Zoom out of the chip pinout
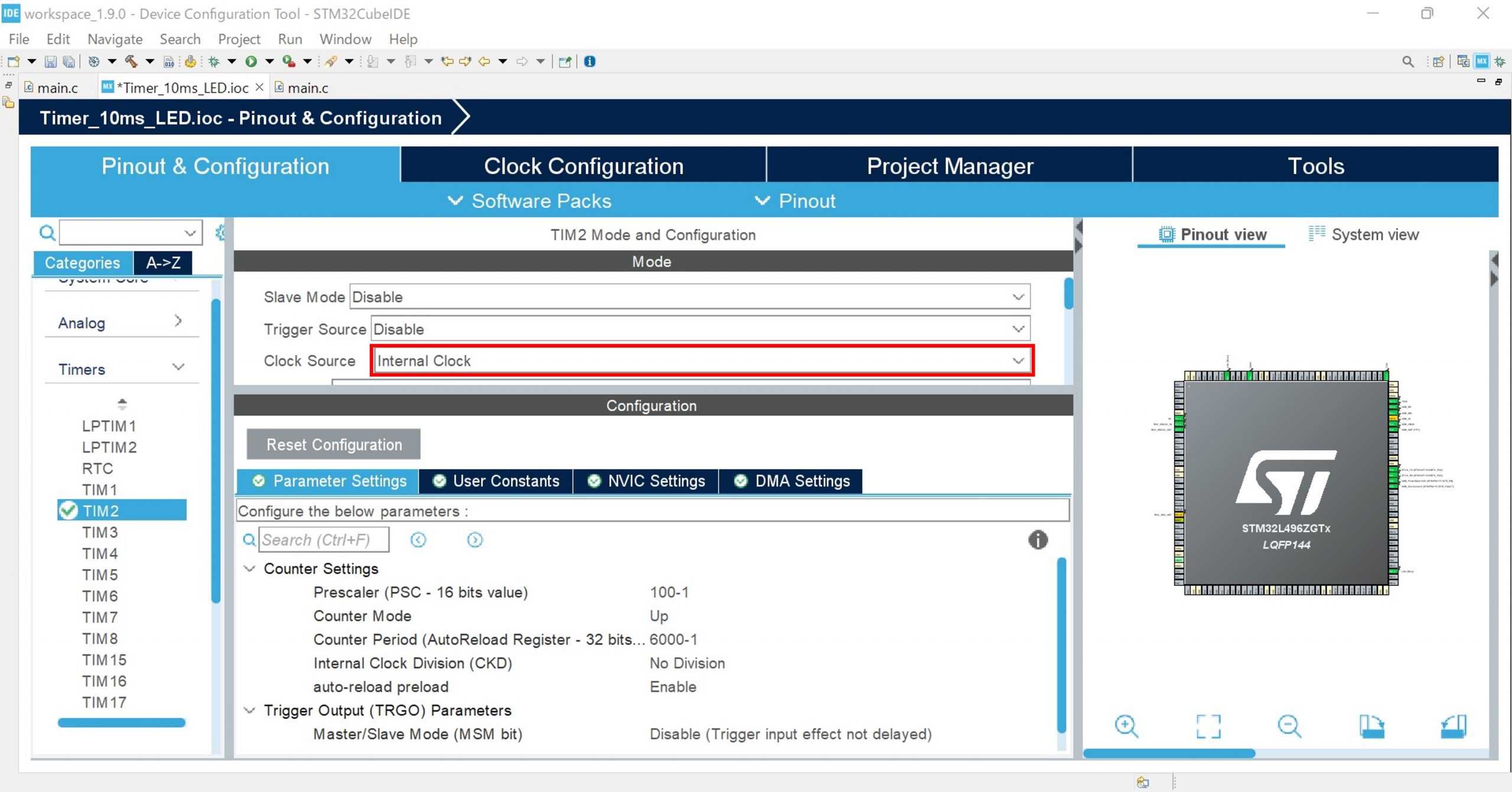1512x792 pixels. pyautogui.click(x=1289, y=726)
